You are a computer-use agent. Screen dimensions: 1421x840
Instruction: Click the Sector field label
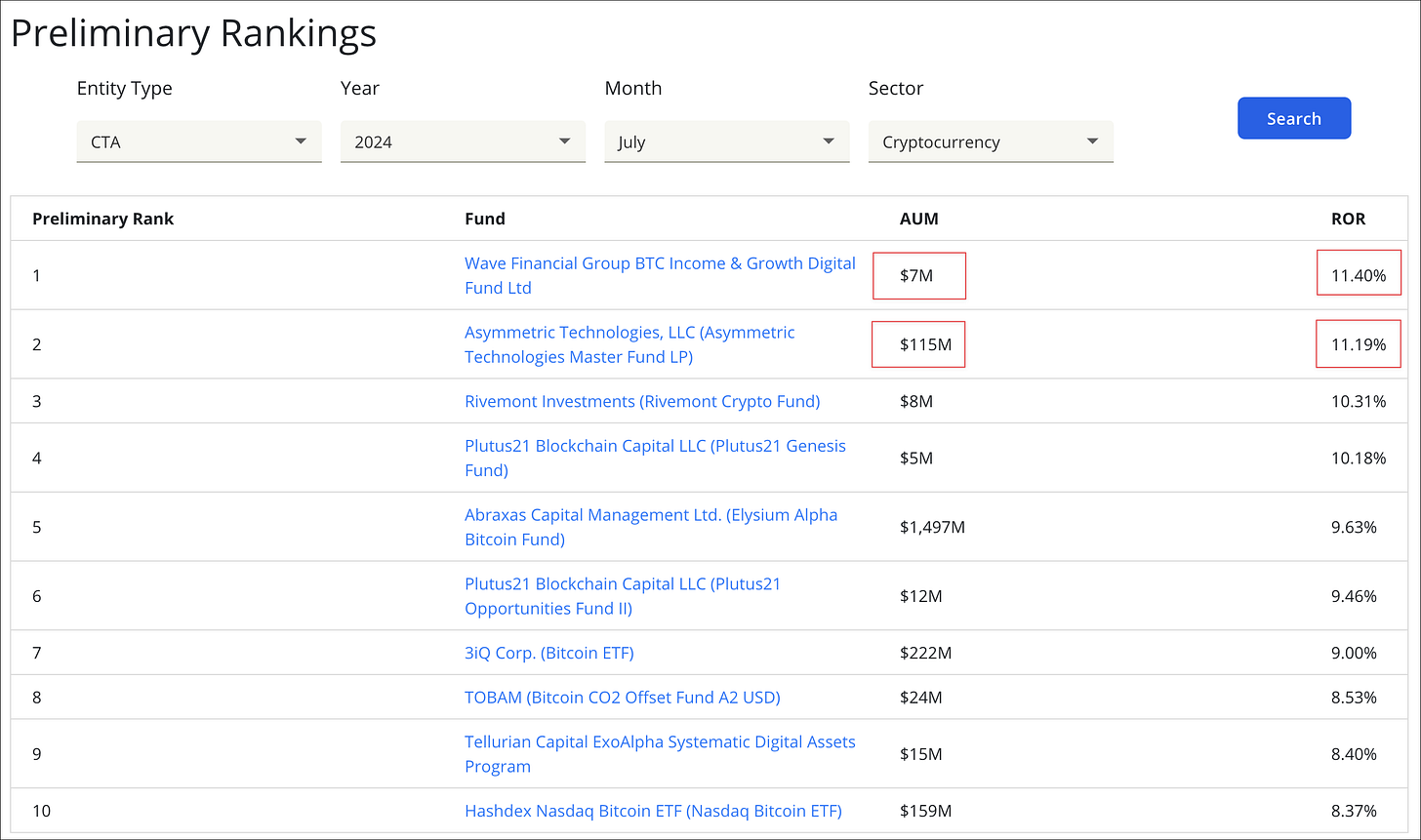(x=896, y=88)
